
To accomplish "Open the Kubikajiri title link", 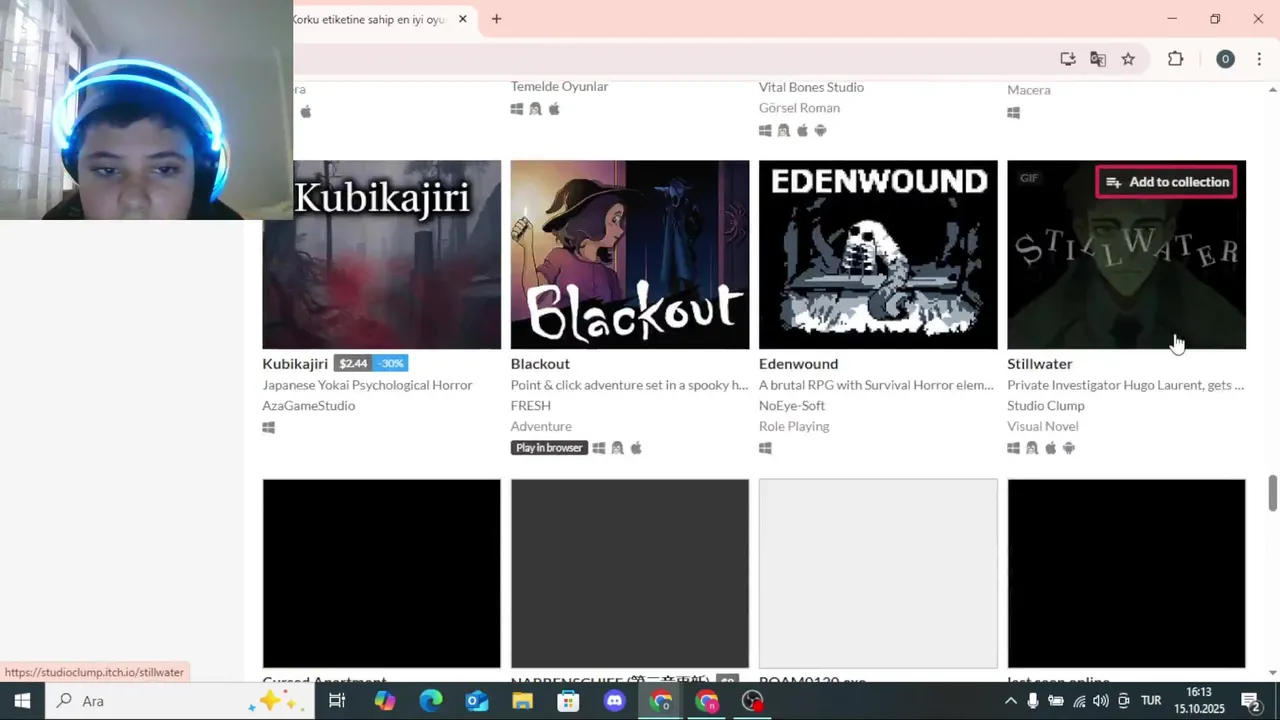I will (295, 364).
